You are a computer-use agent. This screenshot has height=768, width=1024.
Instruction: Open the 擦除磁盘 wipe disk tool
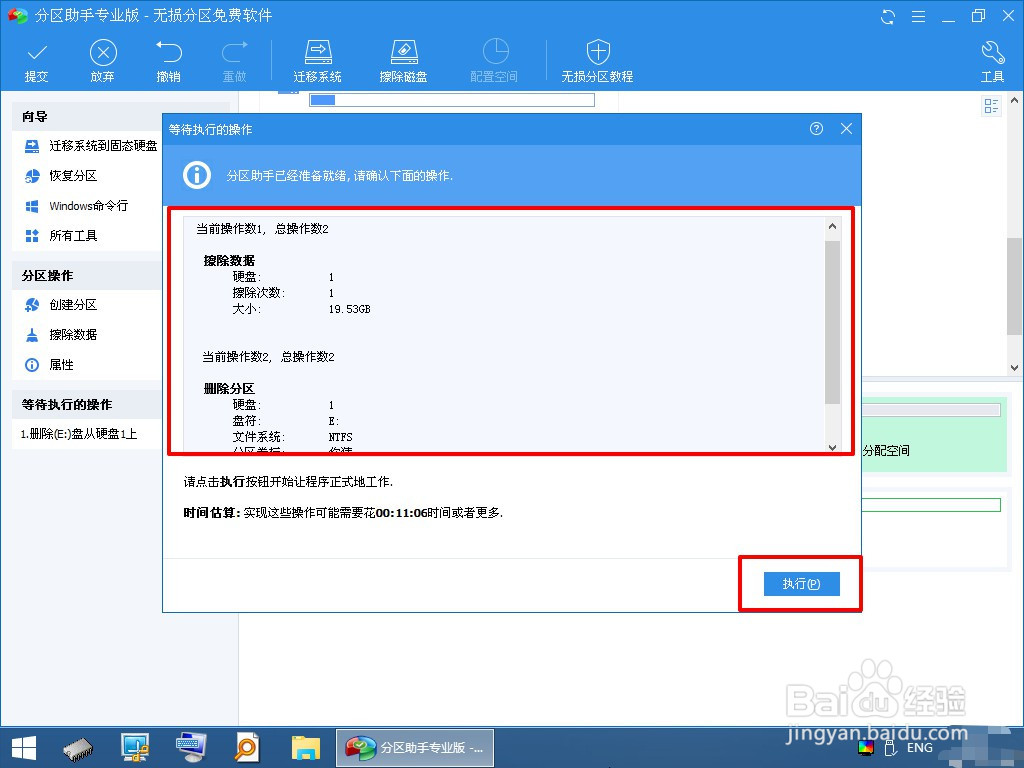[404, 61]
